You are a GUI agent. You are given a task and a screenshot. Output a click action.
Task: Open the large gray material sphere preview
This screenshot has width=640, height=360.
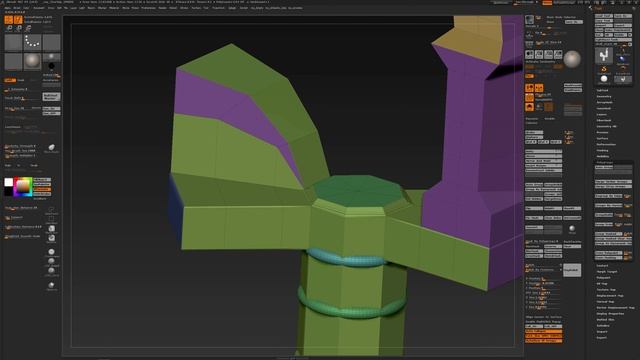click(x=572, y=59)
